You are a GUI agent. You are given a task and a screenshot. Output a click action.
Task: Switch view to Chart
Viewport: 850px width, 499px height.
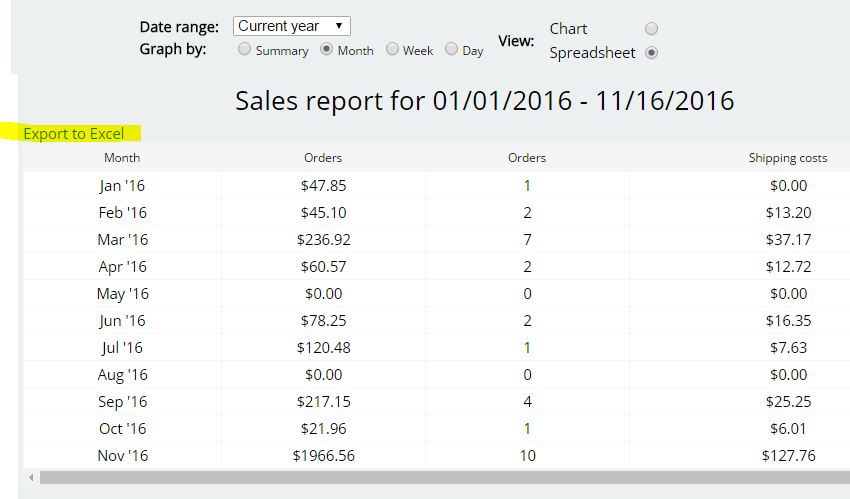[652, 29]
